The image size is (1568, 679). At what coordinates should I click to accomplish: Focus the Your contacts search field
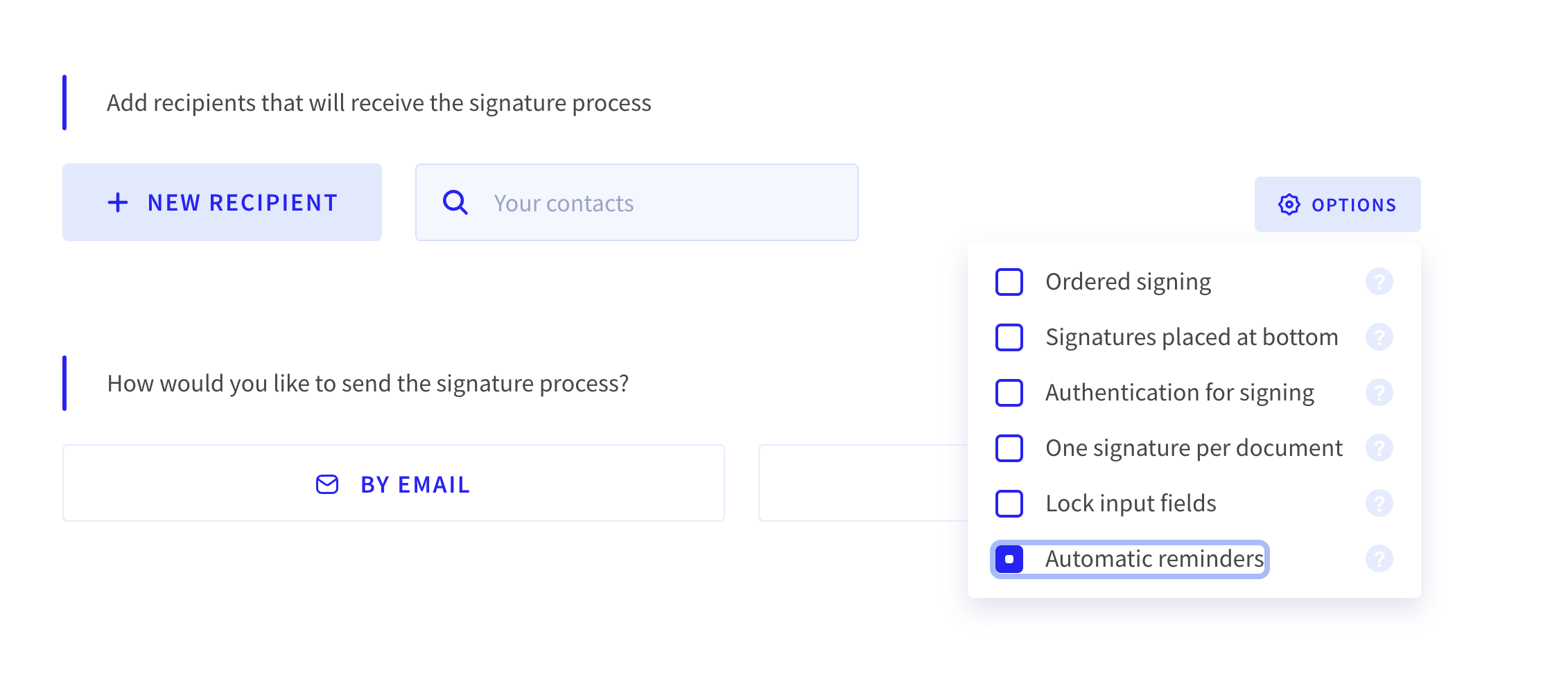tap(637, 202)
